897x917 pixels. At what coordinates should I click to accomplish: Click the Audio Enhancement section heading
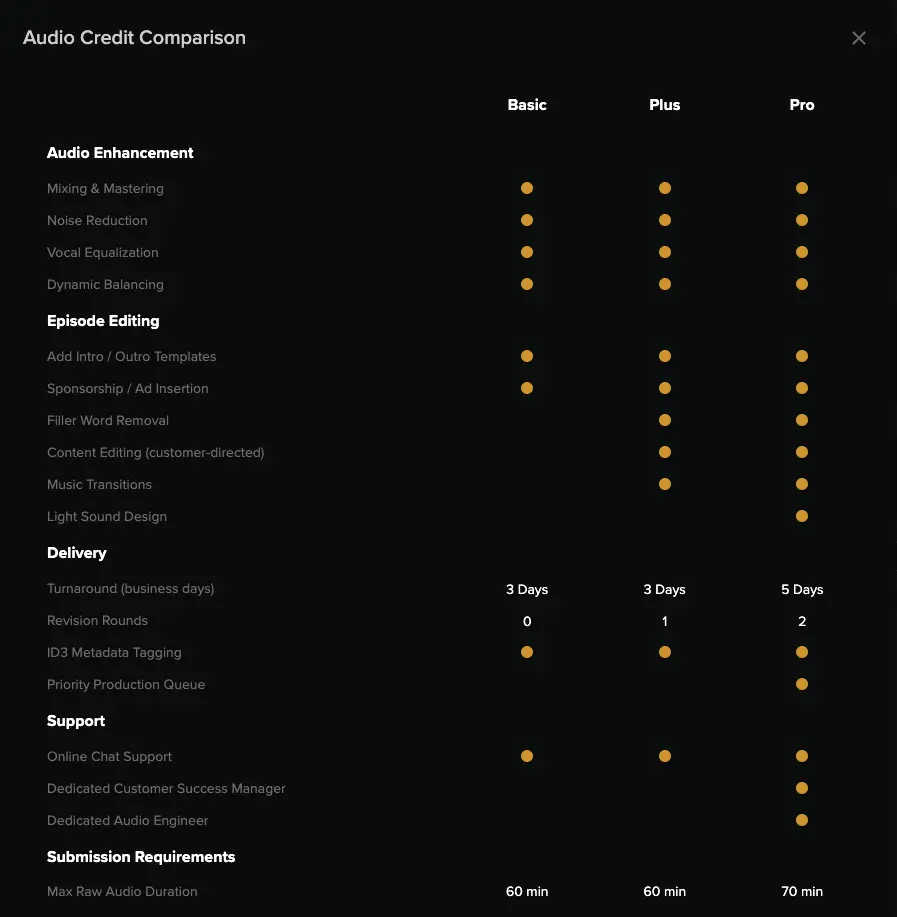pyautogui.click(x=120, y=153)
